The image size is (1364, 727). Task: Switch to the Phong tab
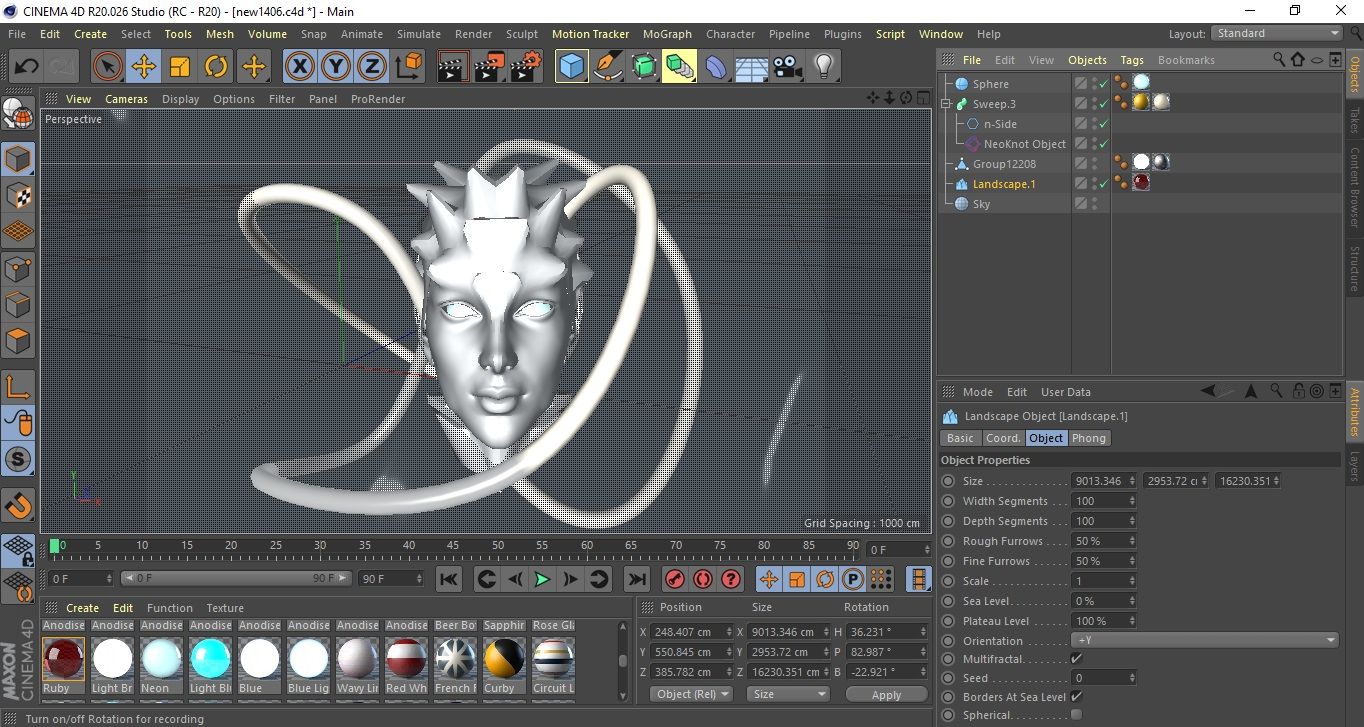coord(1088,438)
